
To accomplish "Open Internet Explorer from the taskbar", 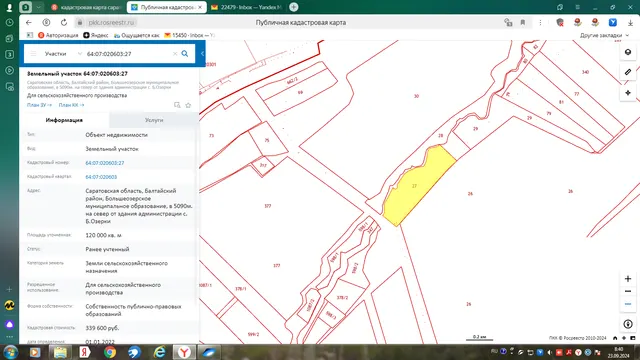I will point(160,352).
